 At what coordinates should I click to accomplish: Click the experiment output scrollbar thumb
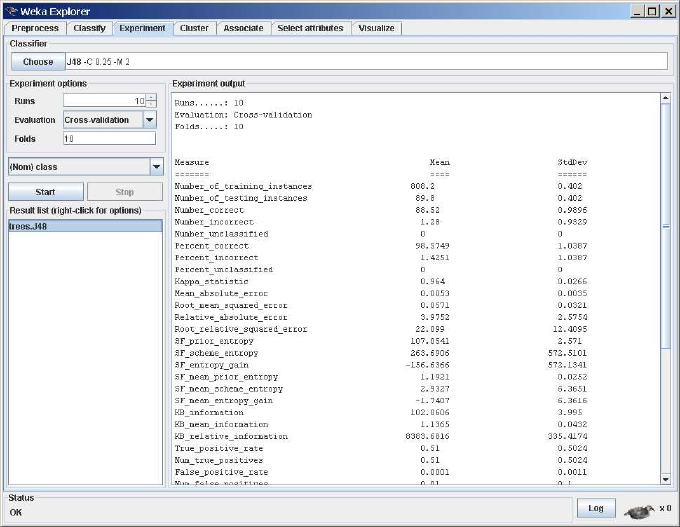666,226
